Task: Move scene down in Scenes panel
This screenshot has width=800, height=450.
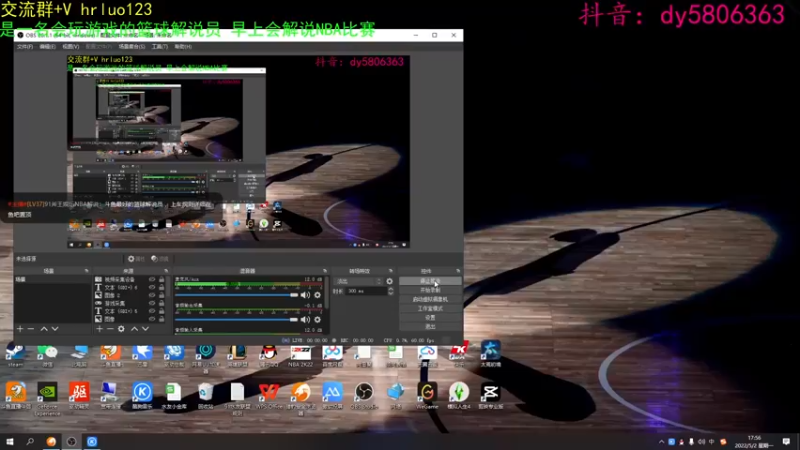Action: coord(55,329)
